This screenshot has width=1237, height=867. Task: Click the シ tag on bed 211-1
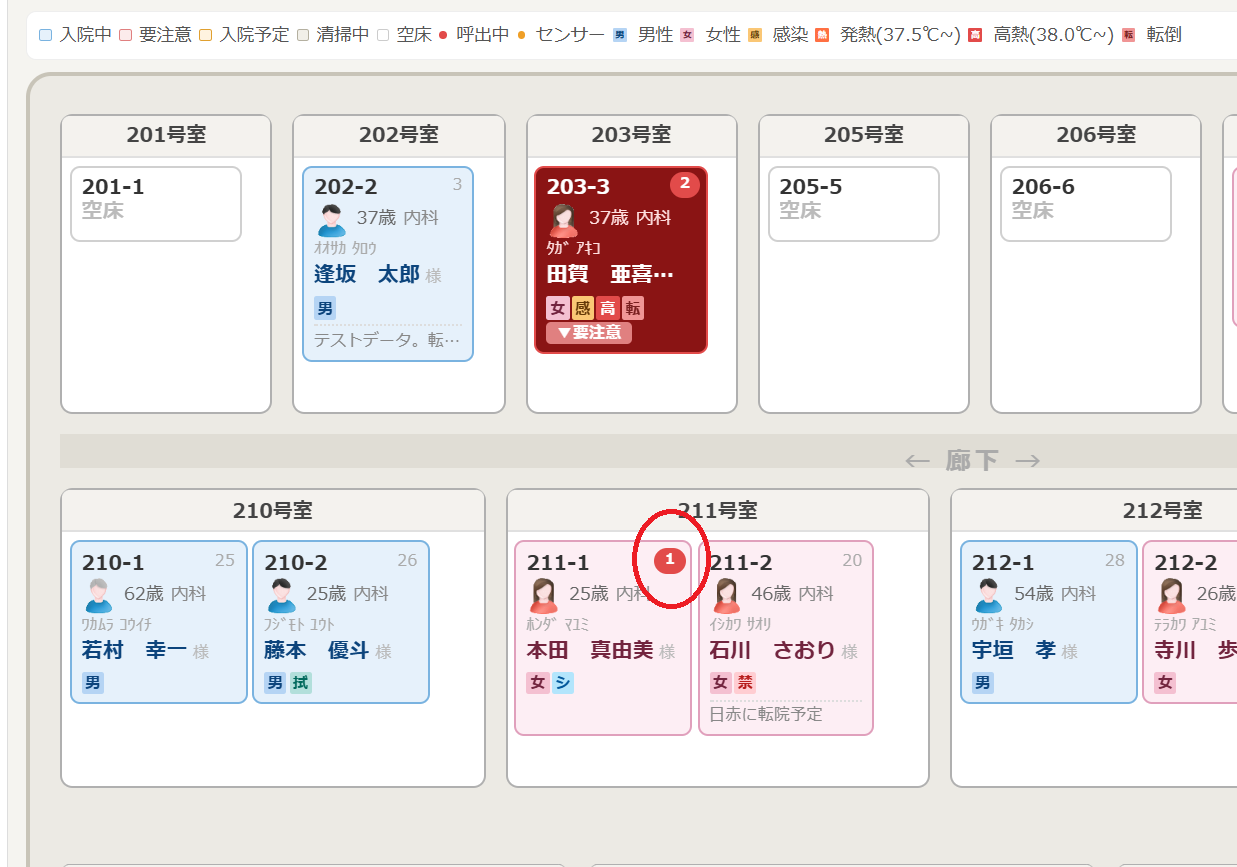[563, 683]
